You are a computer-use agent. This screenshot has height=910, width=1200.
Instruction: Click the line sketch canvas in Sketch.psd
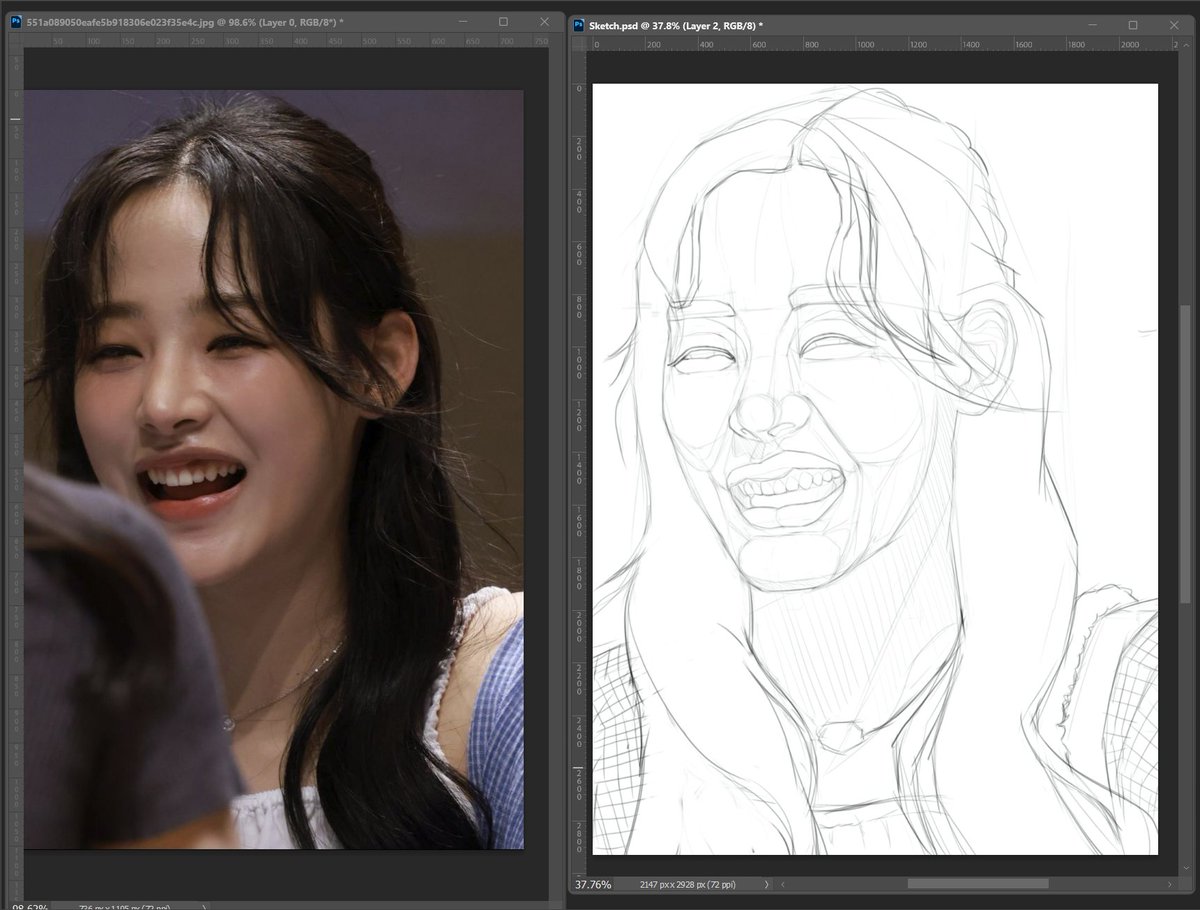[x=875, y=469]
